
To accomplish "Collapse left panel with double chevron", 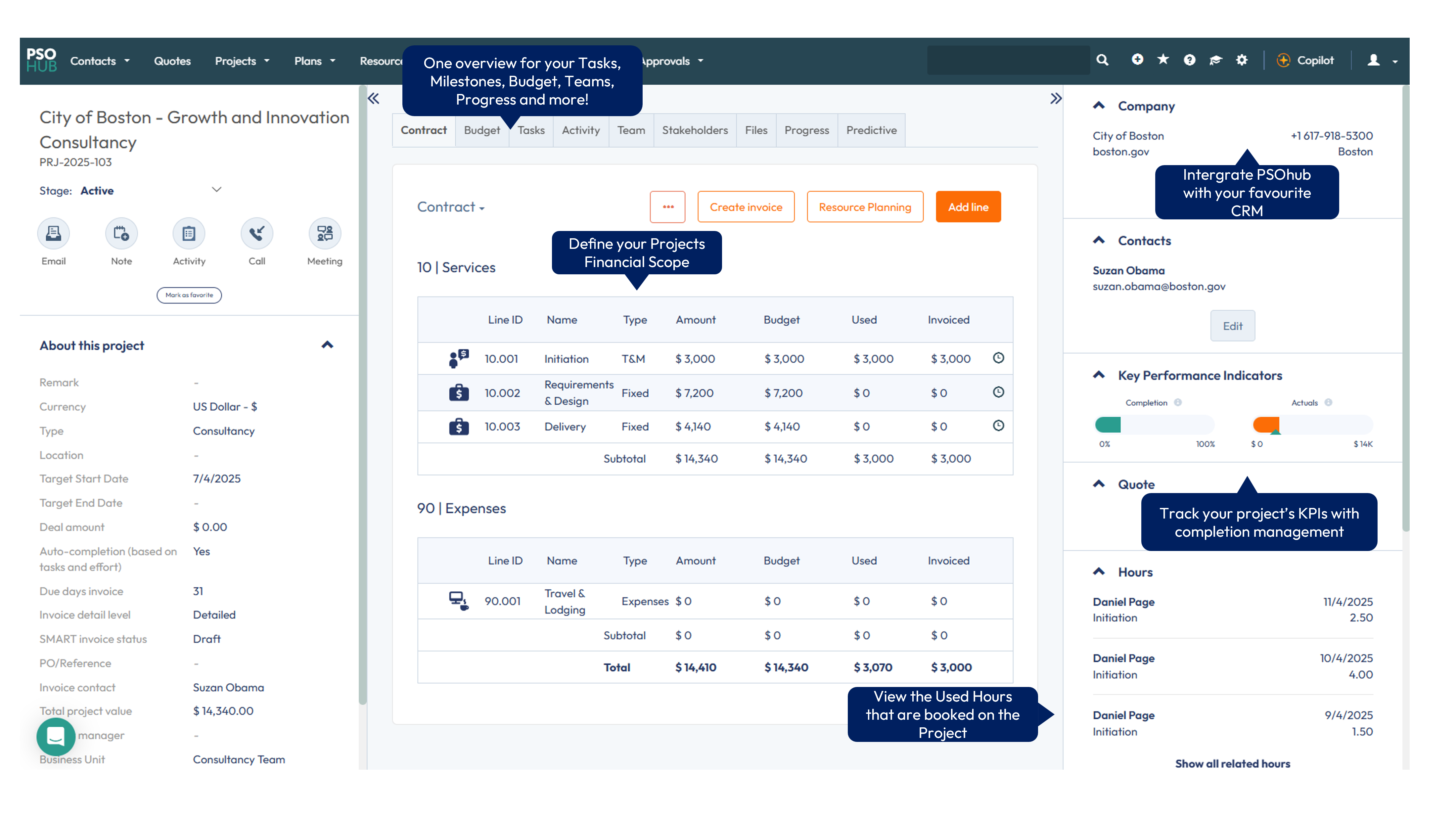I will [374, 99].
